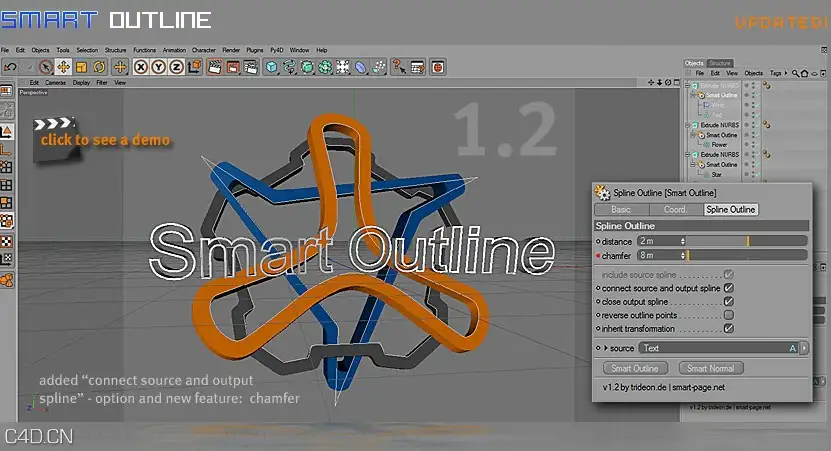Collapse the first Extrude NURBS tree node
Viewport: 831px width, 451px height.
pyautogui.click(x=687, y=85)
